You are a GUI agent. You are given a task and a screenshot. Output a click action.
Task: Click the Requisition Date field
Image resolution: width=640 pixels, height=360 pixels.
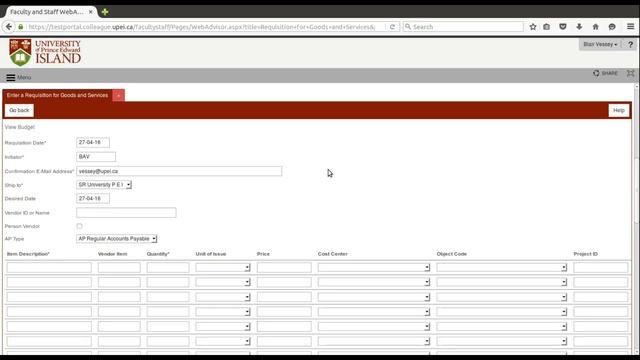pos(93,142)
